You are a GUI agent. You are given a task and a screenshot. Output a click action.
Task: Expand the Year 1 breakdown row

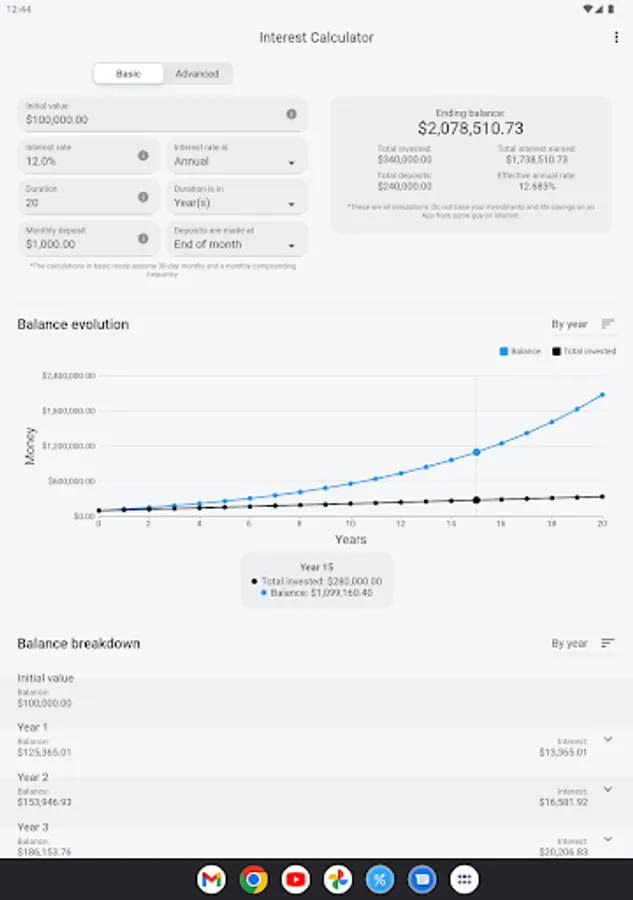coord(608,739)
